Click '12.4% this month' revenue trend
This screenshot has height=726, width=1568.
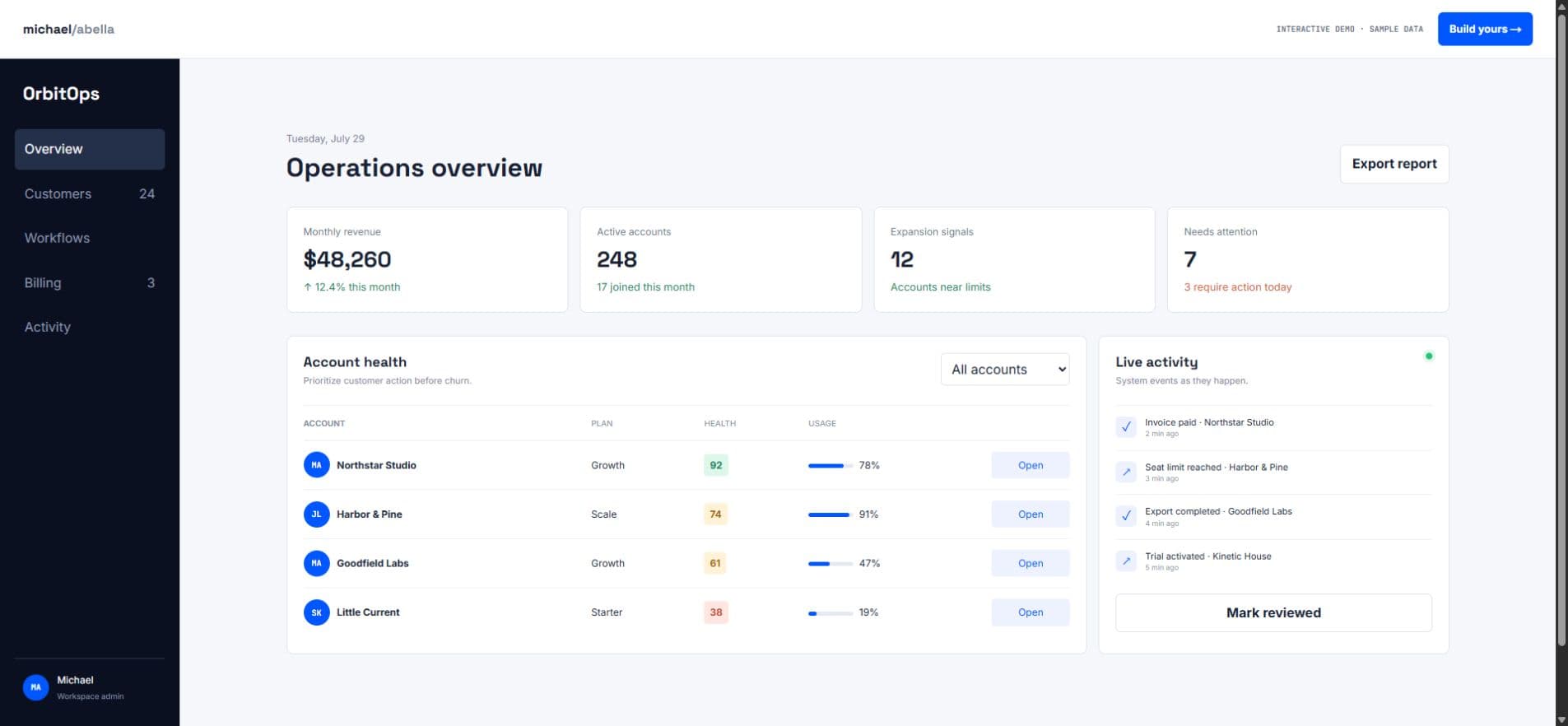click(x=351, y=287)
